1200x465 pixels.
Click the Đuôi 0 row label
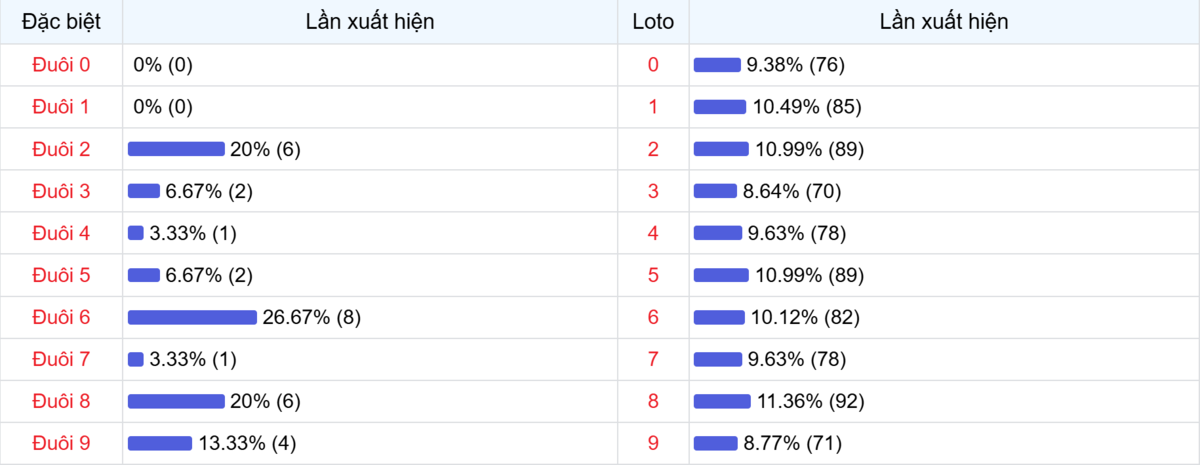[x=61, y=65]
